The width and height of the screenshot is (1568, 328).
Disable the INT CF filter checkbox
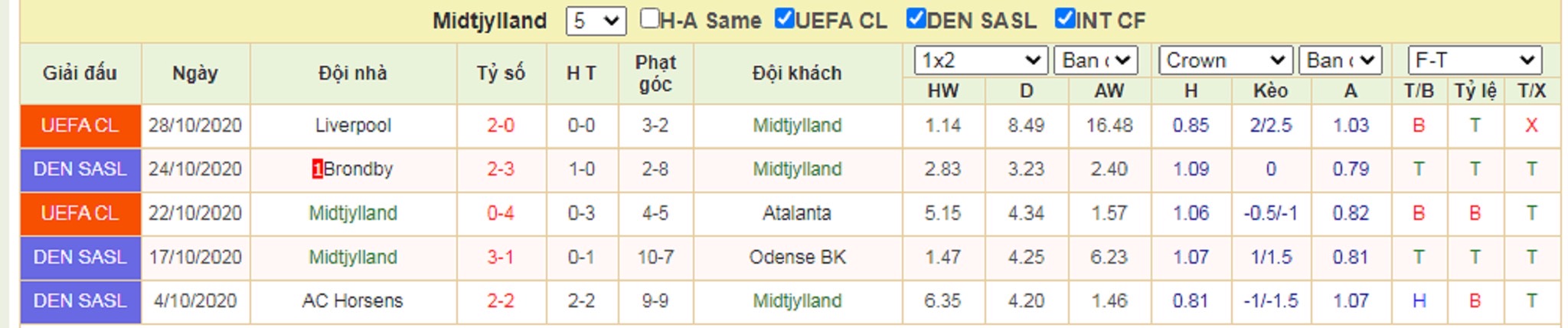1064,18
